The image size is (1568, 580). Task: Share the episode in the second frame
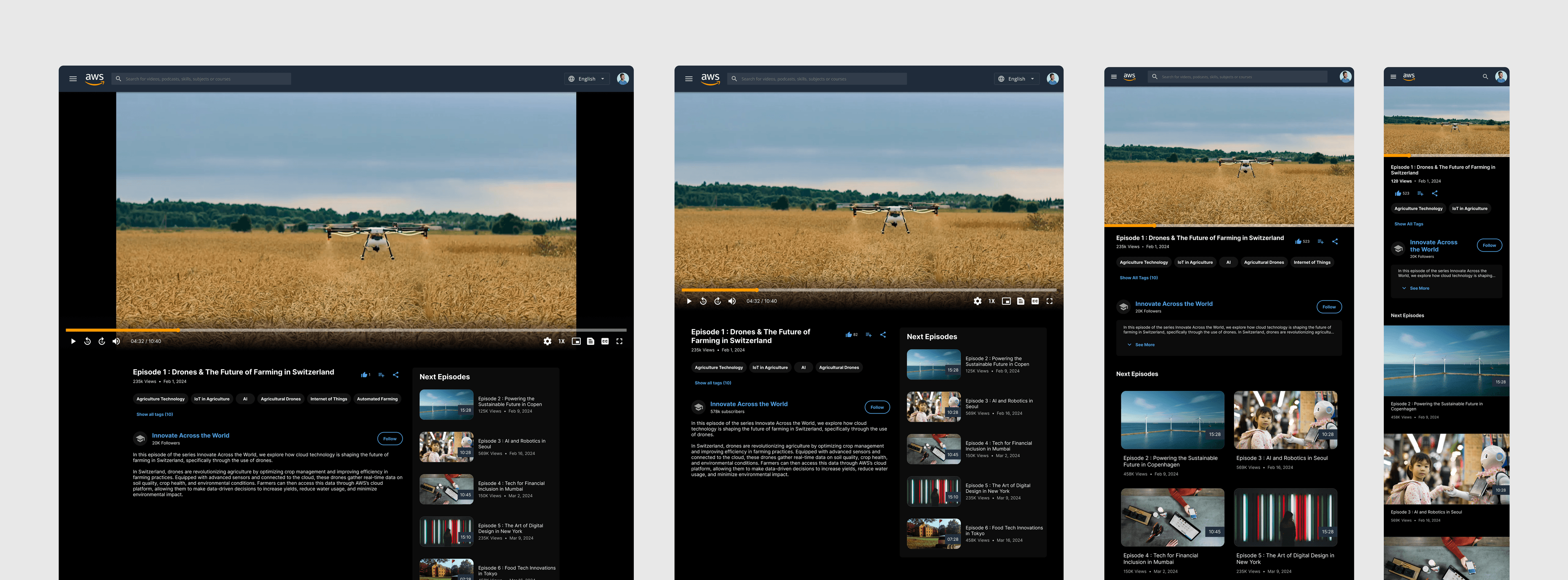click(x=882, y=335)
